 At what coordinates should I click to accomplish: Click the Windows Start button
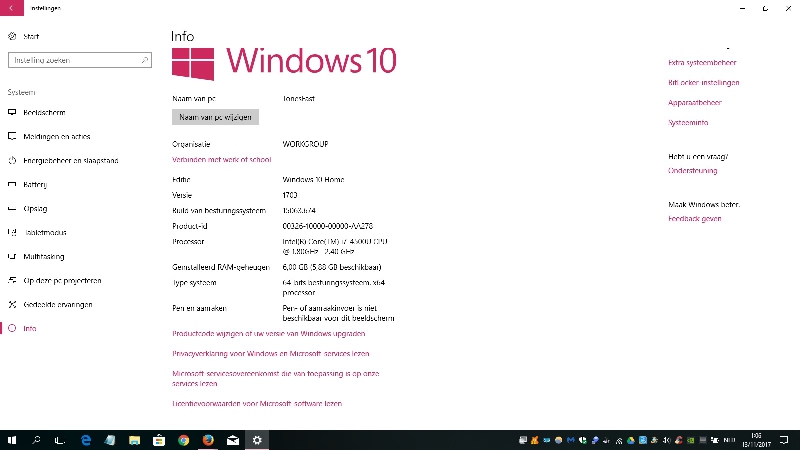(12, 439)
